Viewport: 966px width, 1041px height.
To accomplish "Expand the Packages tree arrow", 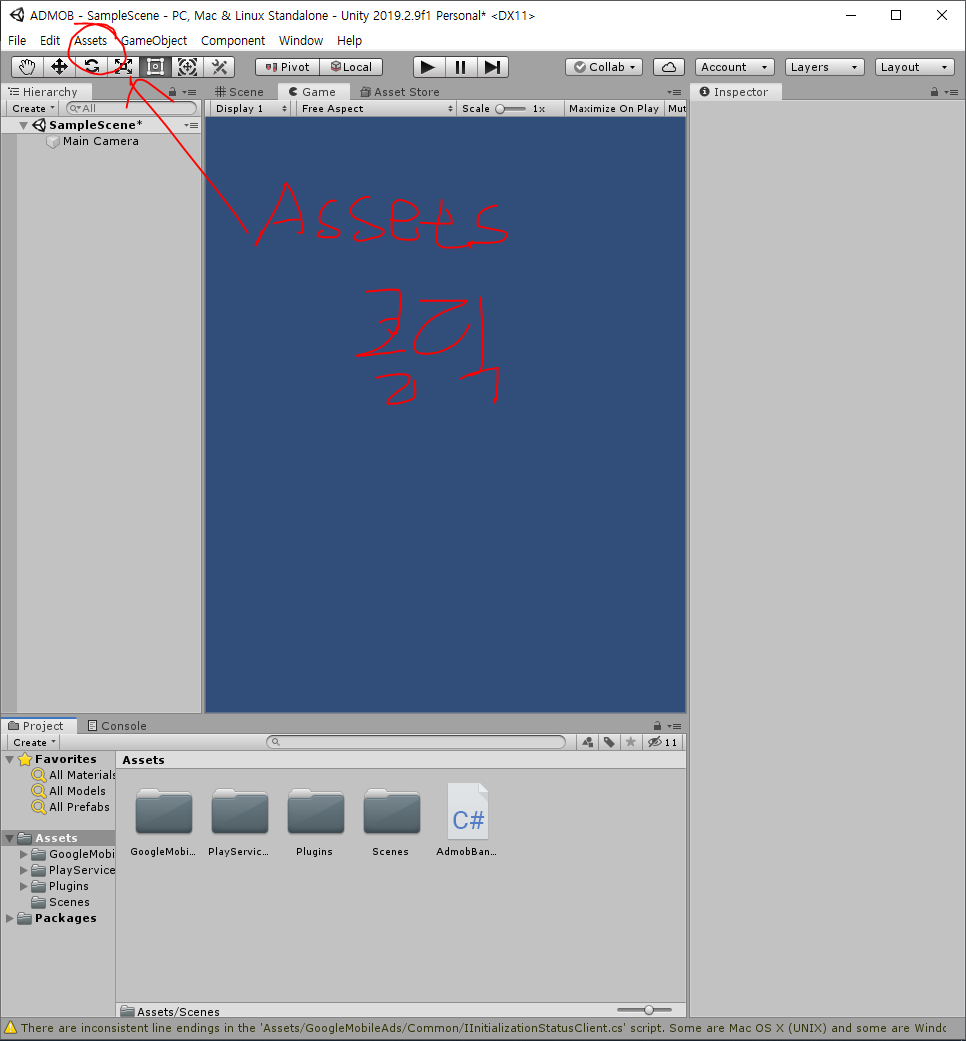I will [x=10, y=918].
